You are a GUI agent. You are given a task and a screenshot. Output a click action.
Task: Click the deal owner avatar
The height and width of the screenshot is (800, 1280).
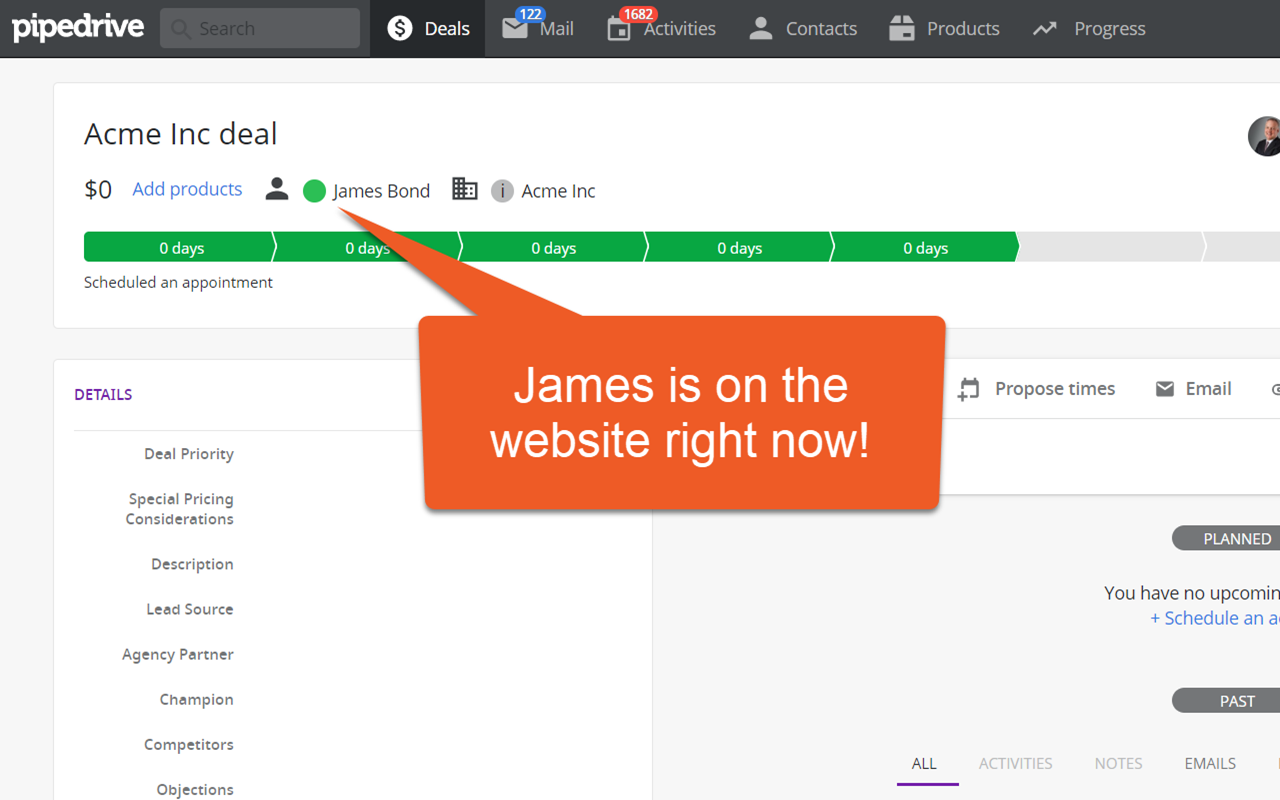click(x=1264, y=136)
